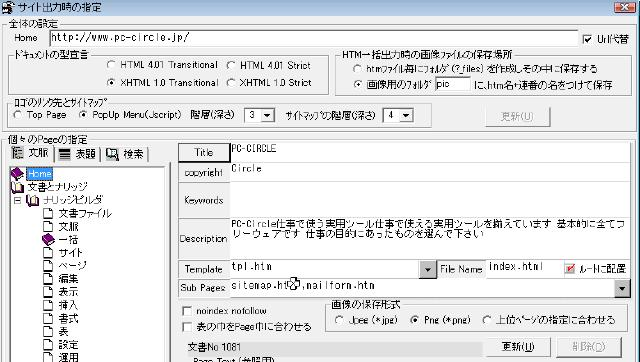
Task: Select Png (*.png) image format
Action: pos(415,320)
